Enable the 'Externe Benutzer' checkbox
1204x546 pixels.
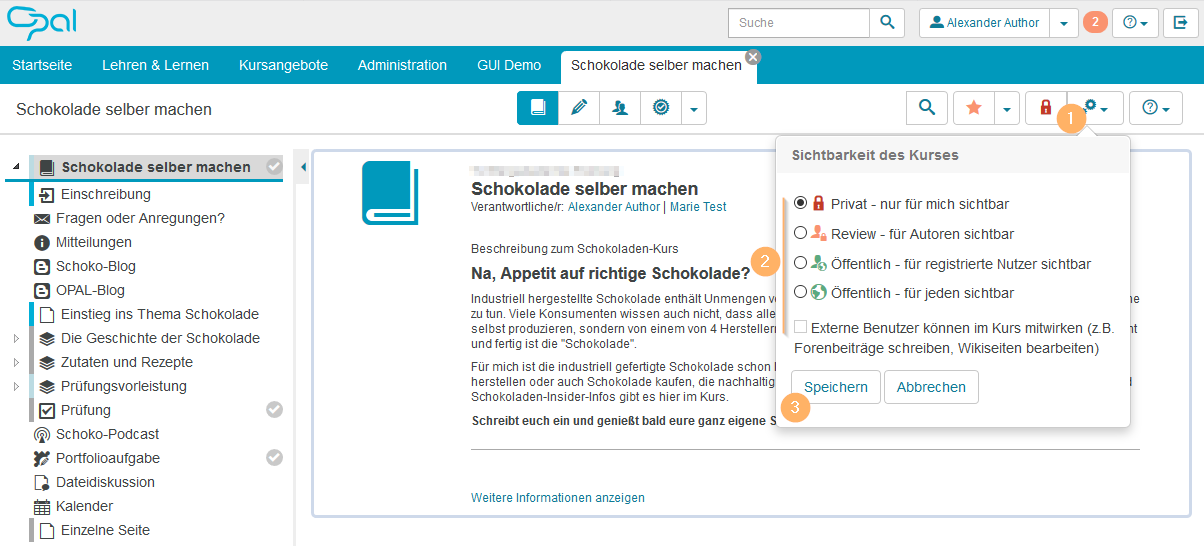tap(801, 327)
